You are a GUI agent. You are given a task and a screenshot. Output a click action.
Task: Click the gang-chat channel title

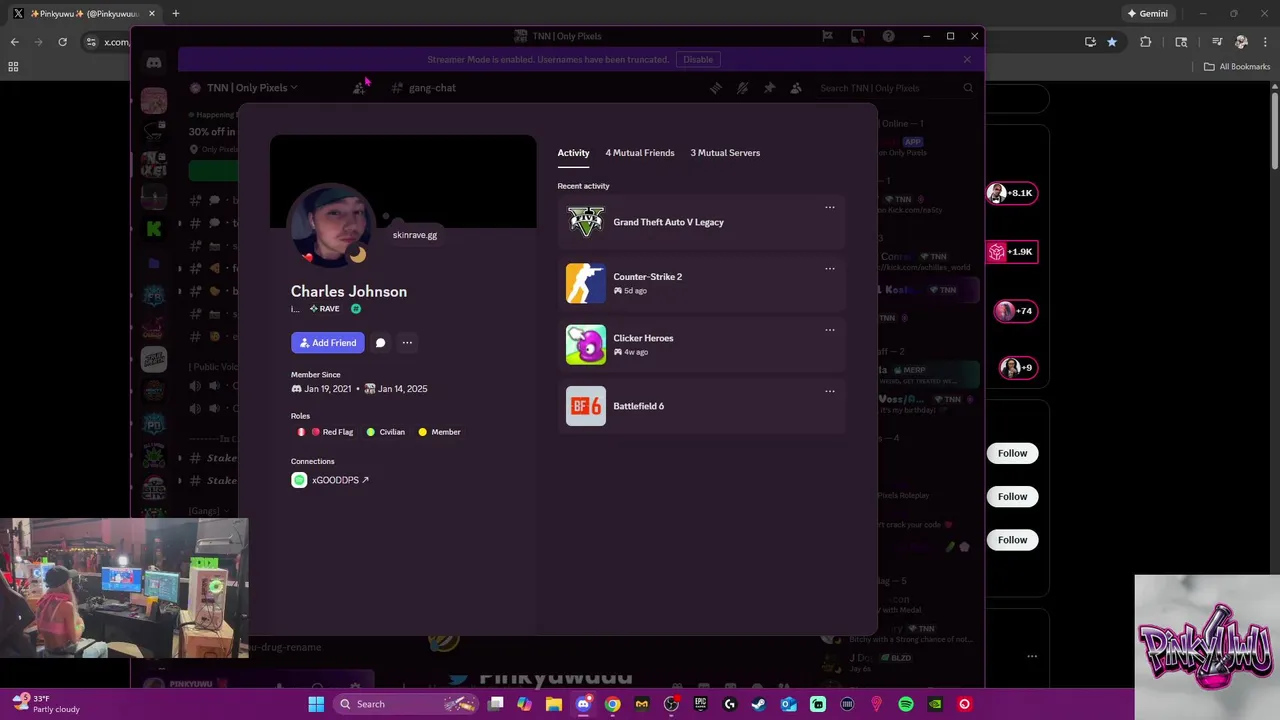click(x=432, y=88)
